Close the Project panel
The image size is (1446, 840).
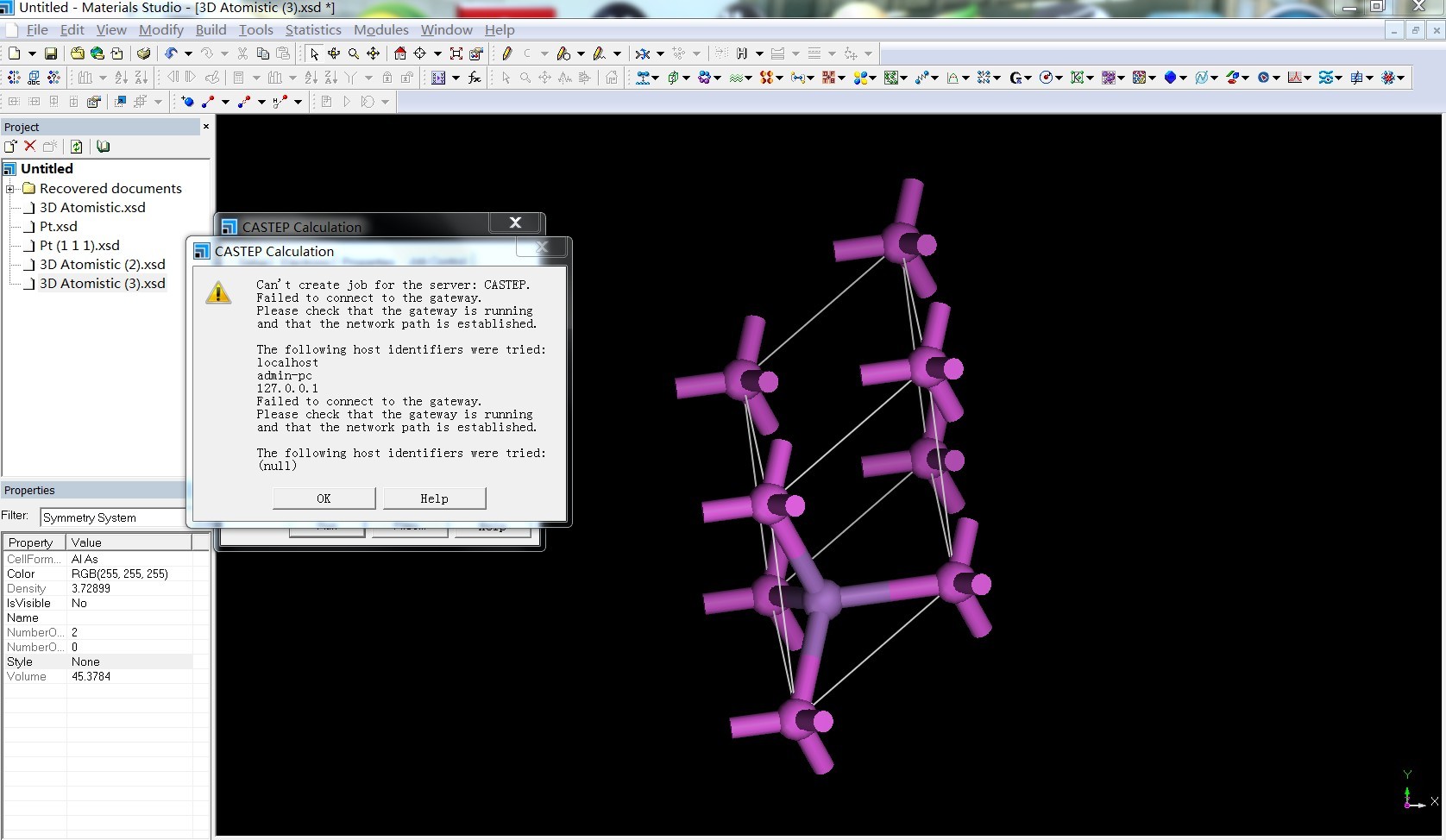pyautogui.click(x=206, y=127)
